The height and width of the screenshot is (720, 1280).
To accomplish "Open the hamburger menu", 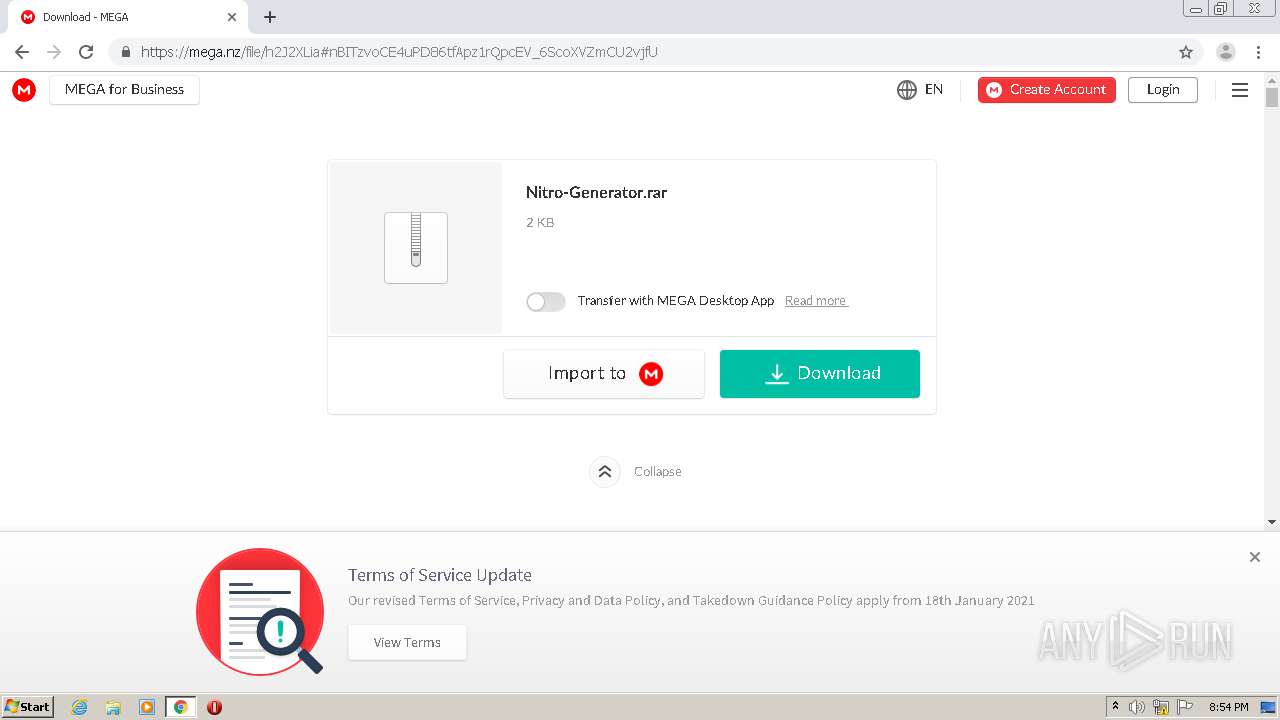I will pyautogui.click(x=1240, y=90).
